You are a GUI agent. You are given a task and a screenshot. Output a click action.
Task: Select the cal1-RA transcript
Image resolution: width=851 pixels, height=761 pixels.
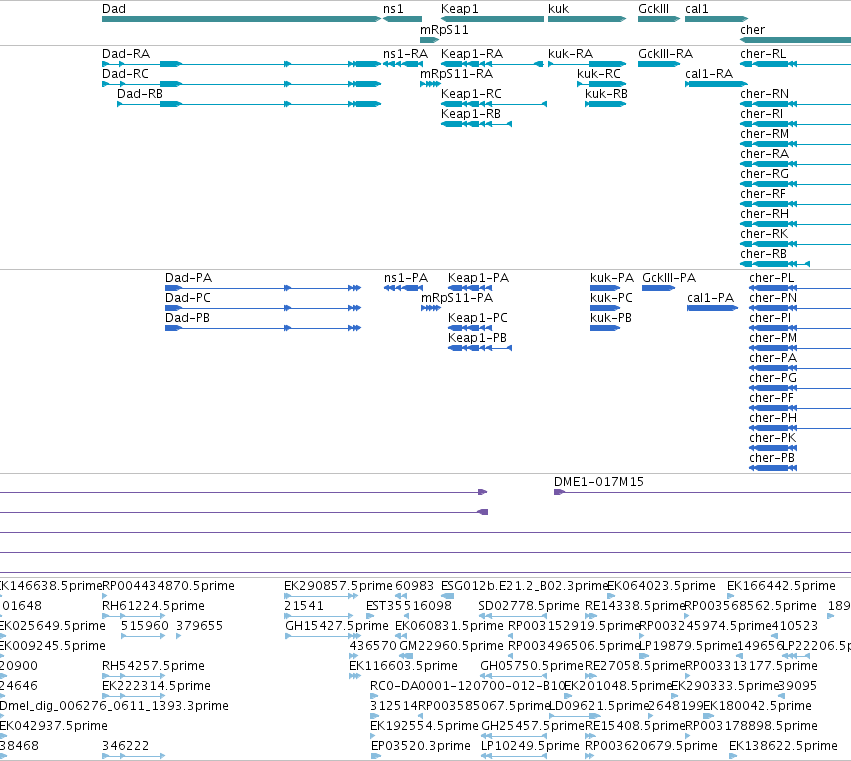point(716,84)
